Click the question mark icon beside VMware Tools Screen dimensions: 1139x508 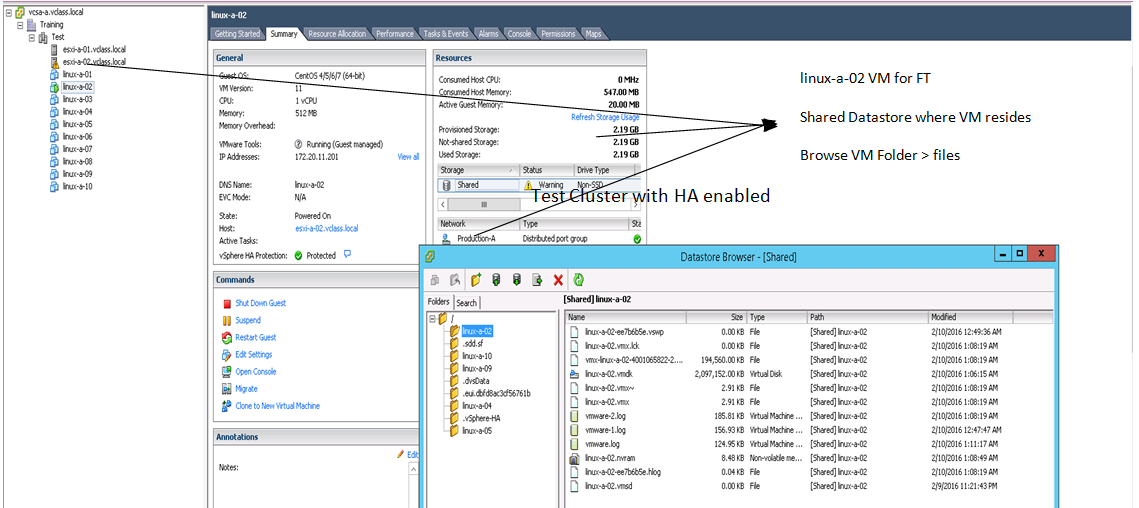[x=299, y=144]
